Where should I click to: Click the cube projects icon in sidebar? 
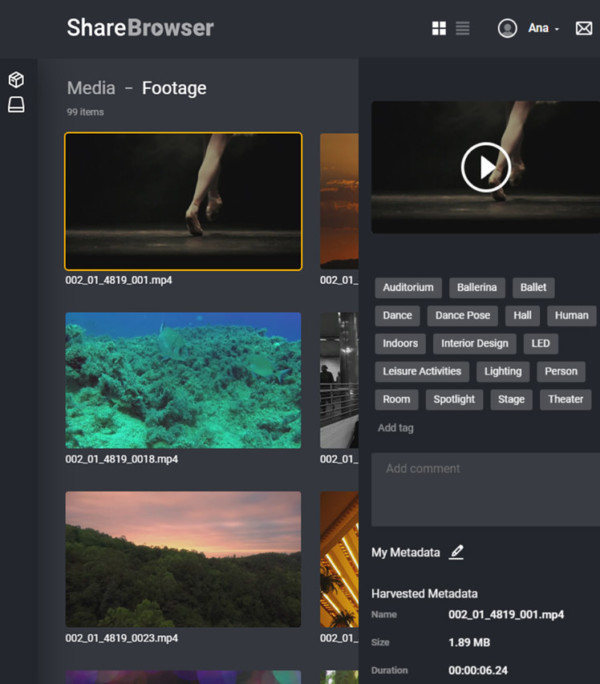(16, 80)
